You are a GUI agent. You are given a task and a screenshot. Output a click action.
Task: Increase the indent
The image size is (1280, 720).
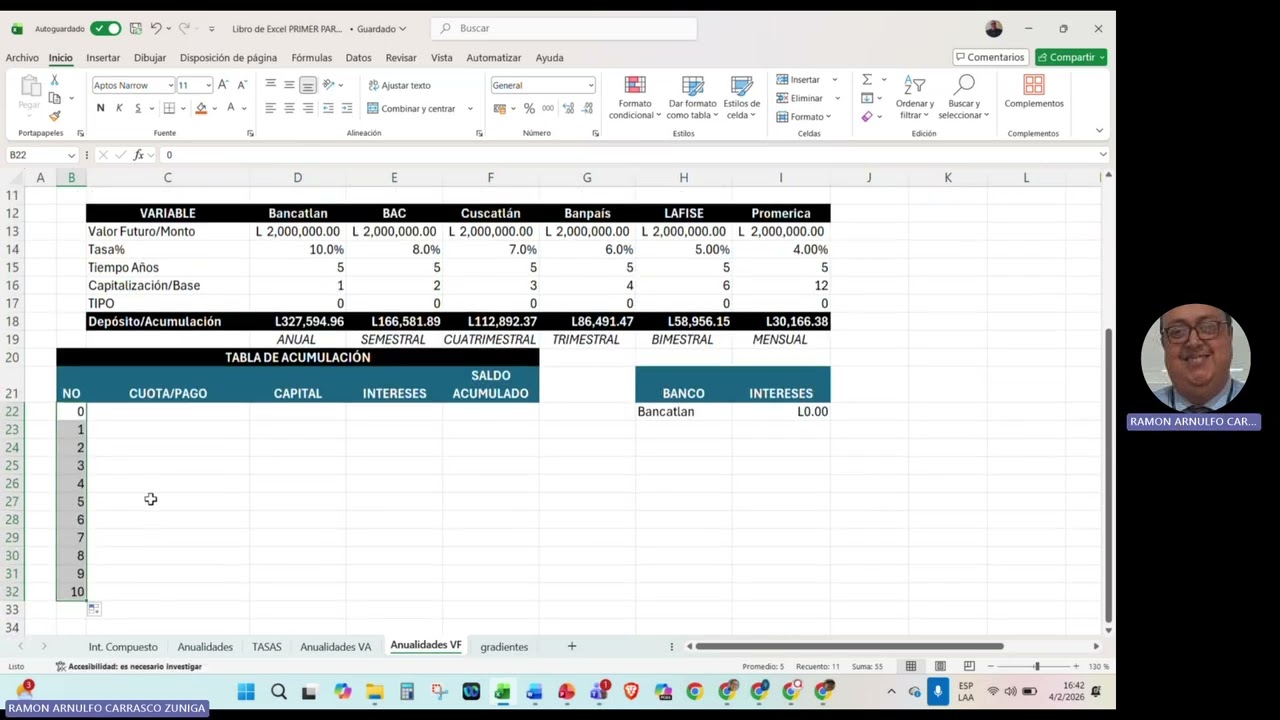pyautogui.click(x=346, y=108)
